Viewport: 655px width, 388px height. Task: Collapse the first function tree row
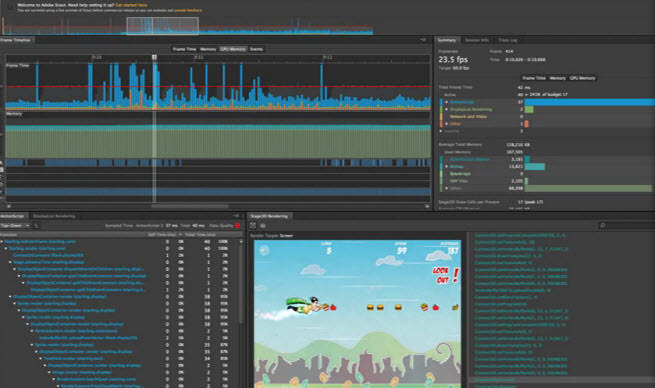click(2, 242)
